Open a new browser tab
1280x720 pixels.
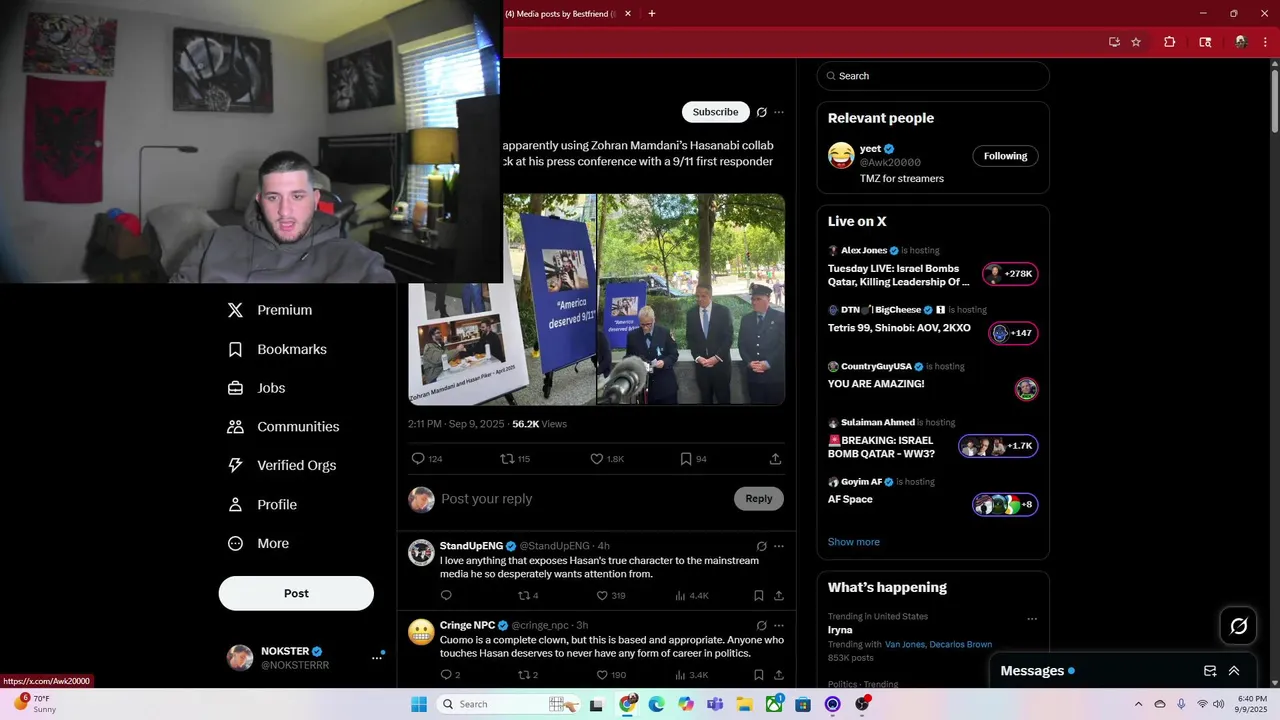652,14
